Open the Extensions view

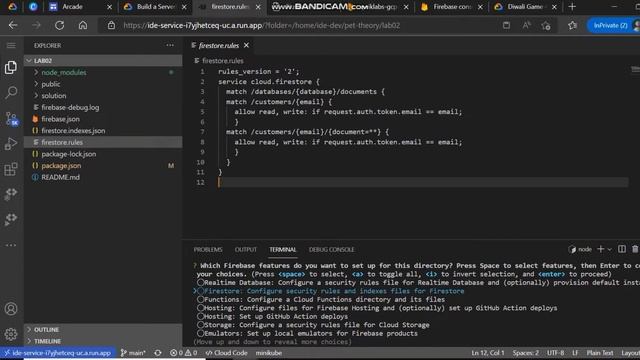tap(11, 169)
